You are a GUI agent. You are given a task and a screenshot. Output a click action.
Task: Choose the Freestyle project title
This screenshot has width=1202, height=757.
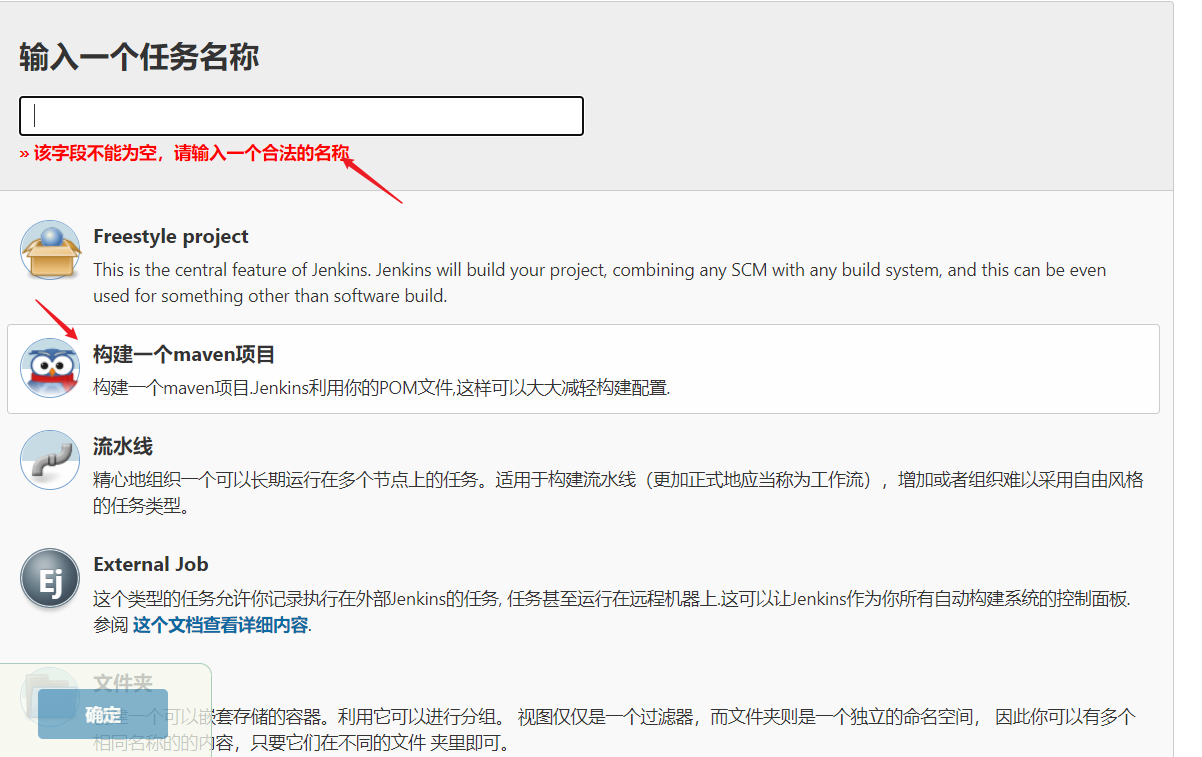click(x=171, y=237)
